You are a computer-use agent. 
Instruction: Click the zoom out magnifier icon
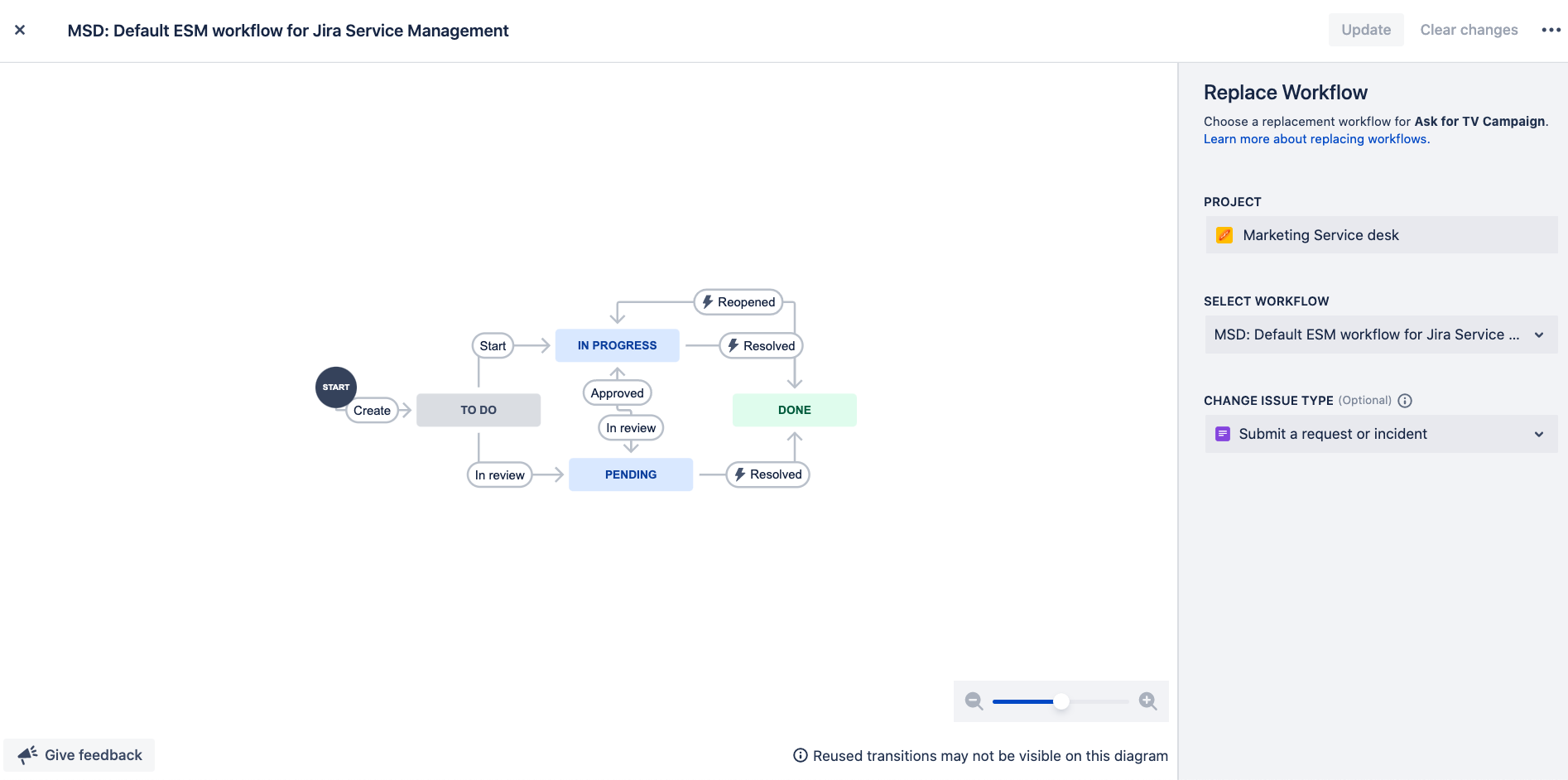pos(974,701)
